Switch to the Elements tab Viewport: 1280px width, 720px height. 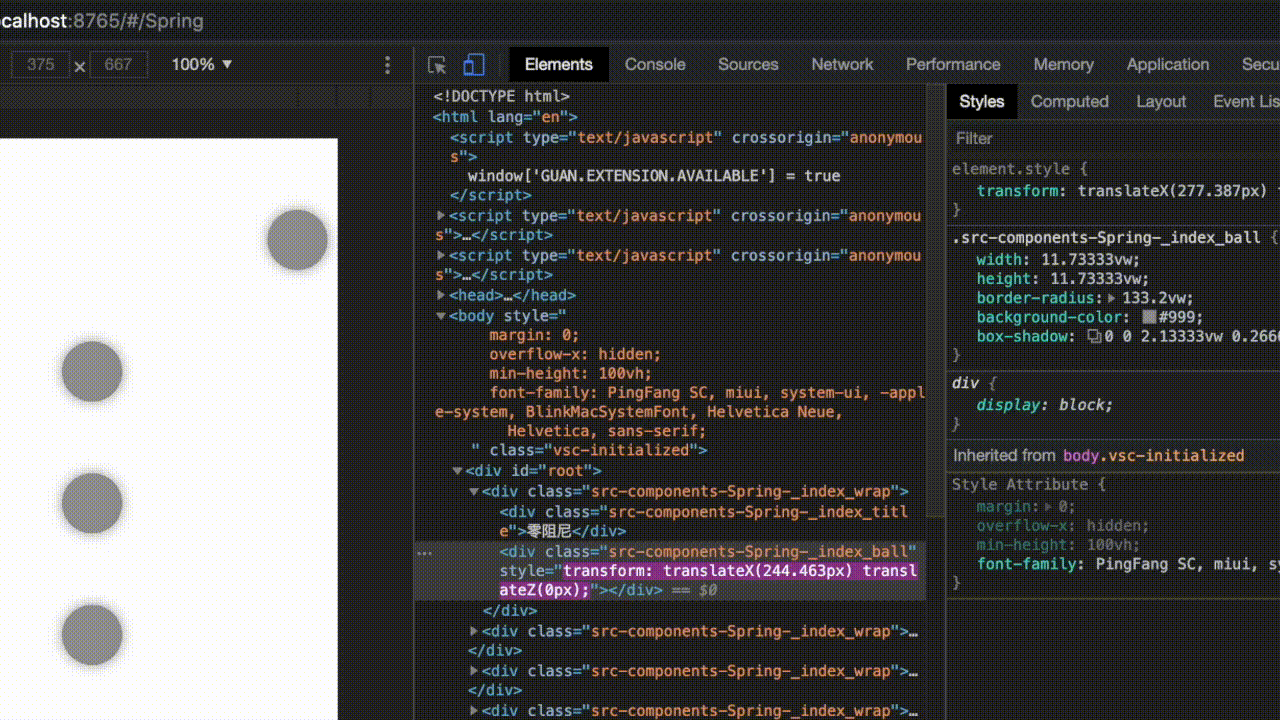click(558, 65)
